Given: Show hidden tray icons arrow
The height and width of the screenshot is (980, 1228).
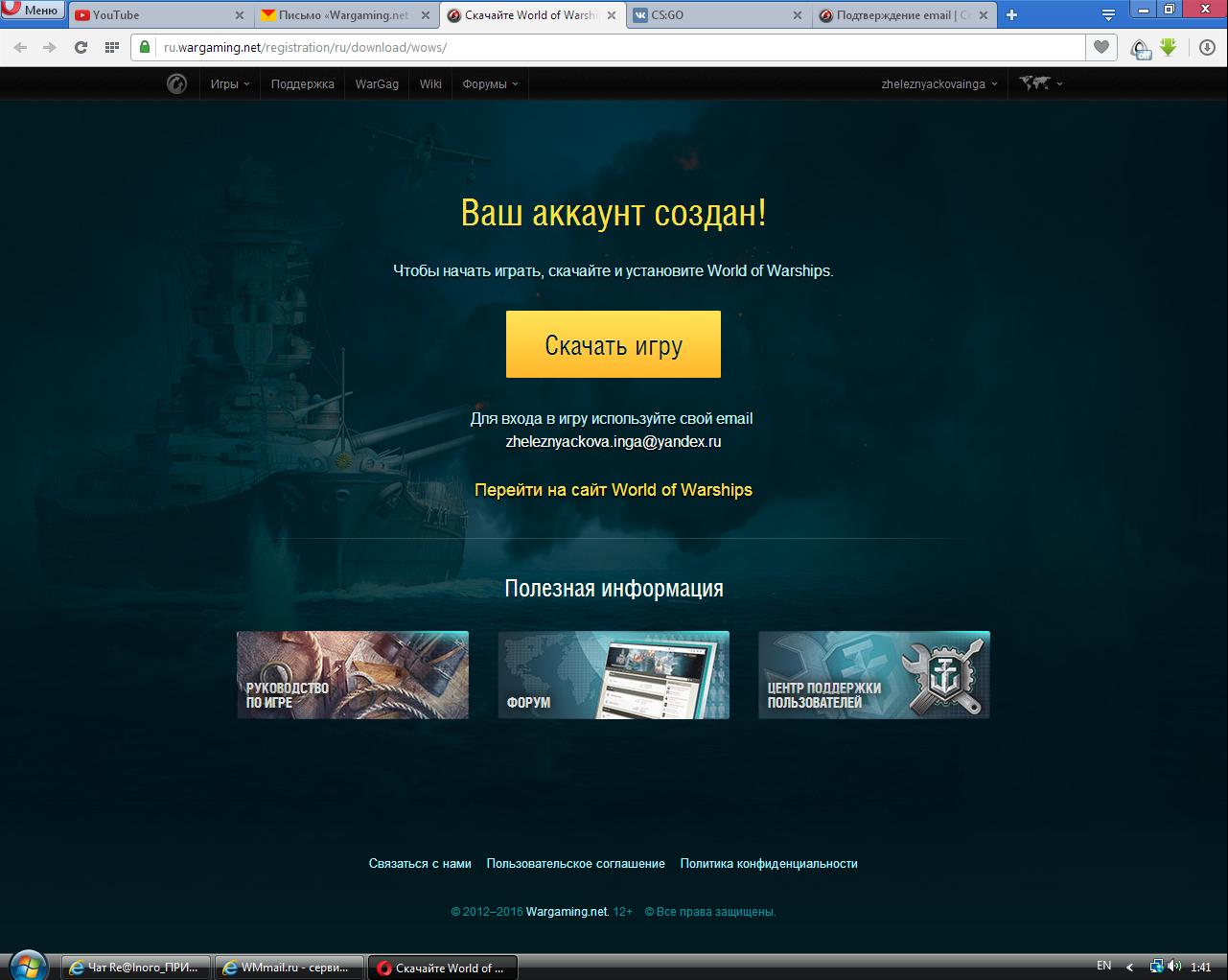Looking at the screenshot, I should pyautogui.click(x=1130, y=968).
